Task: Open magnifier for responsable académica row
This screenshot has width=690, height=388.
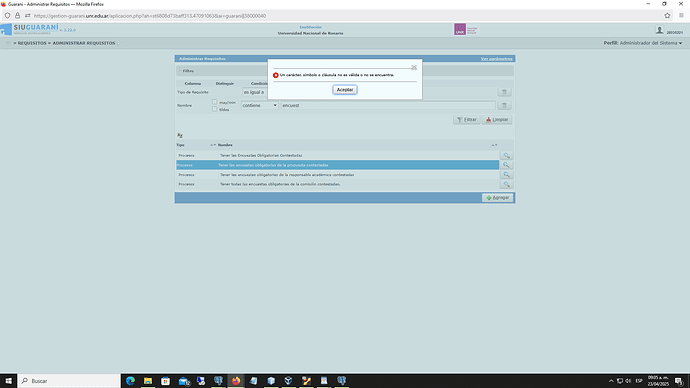Action: pos(506,175)
